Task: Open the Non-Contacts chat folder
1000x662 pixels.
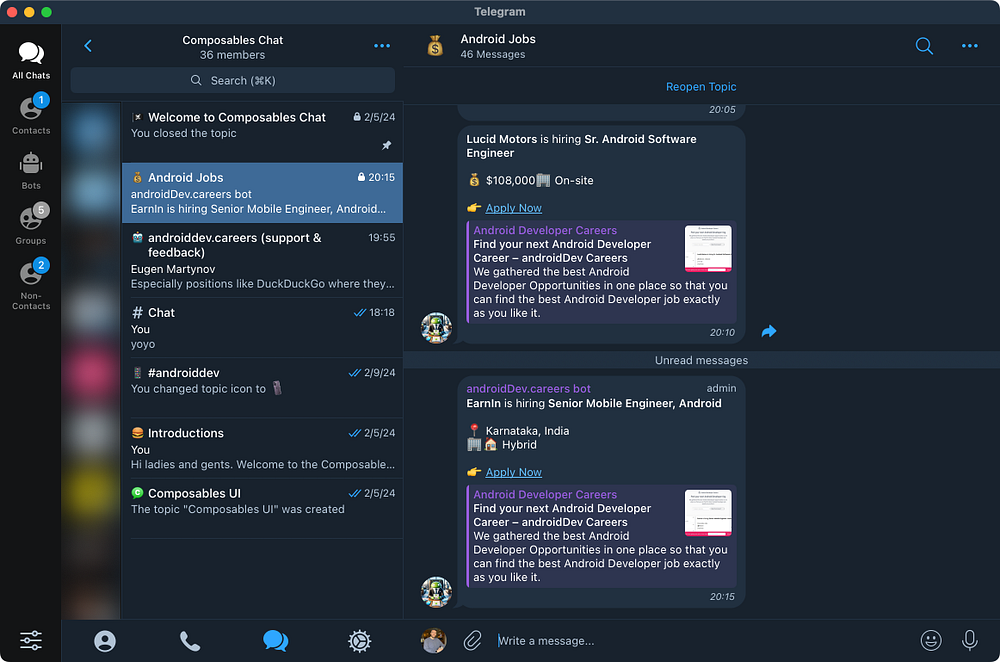Action: click(31, 285)
